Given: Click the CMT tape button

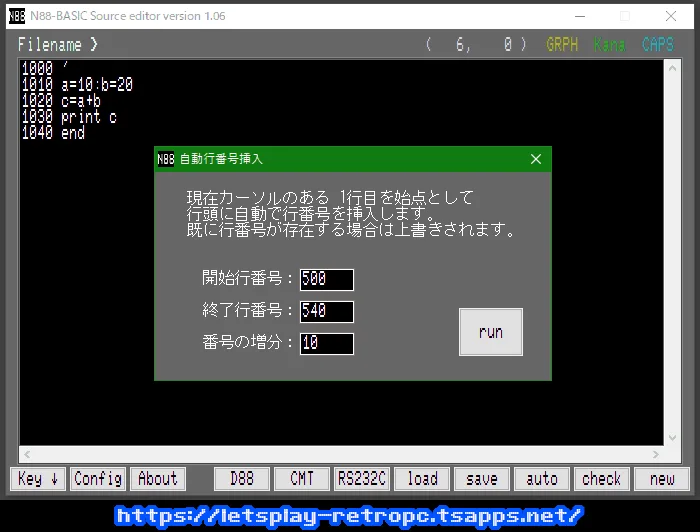Looking at the screenshot, I should point(302,479).
